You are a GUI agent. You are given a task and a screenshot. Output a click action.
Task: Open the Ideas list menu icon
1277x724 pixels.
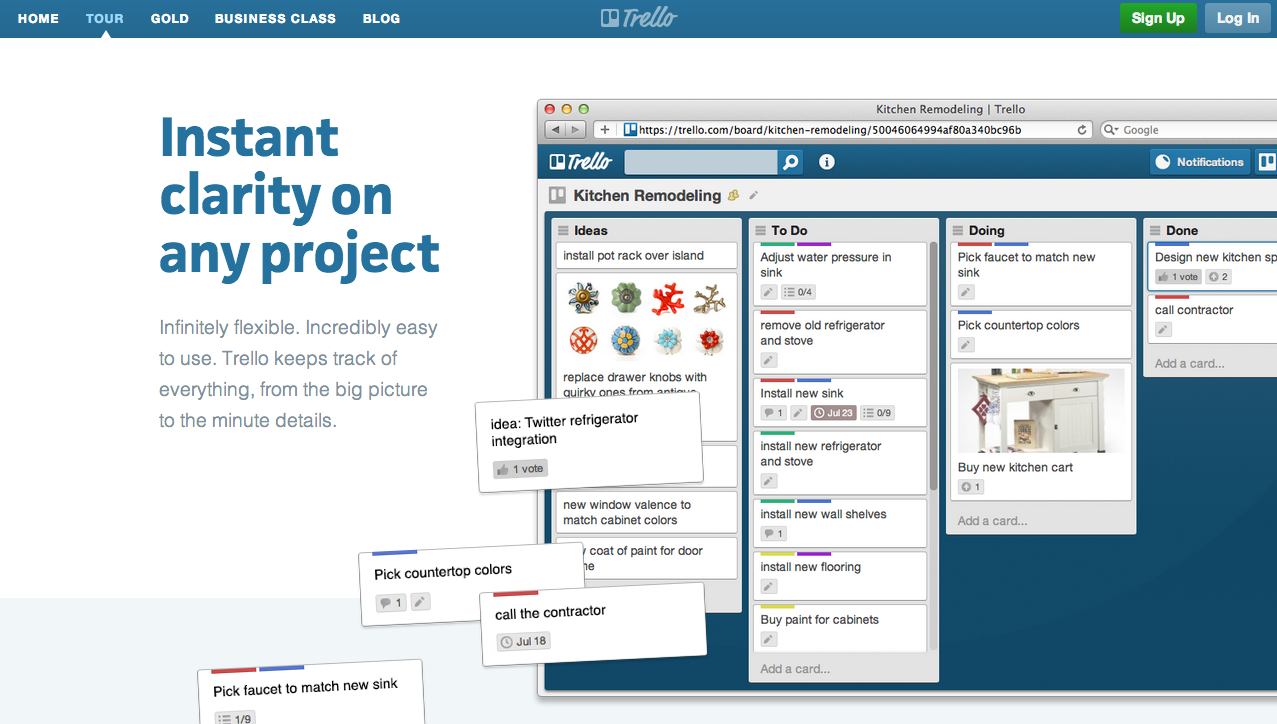coord(563,230)
